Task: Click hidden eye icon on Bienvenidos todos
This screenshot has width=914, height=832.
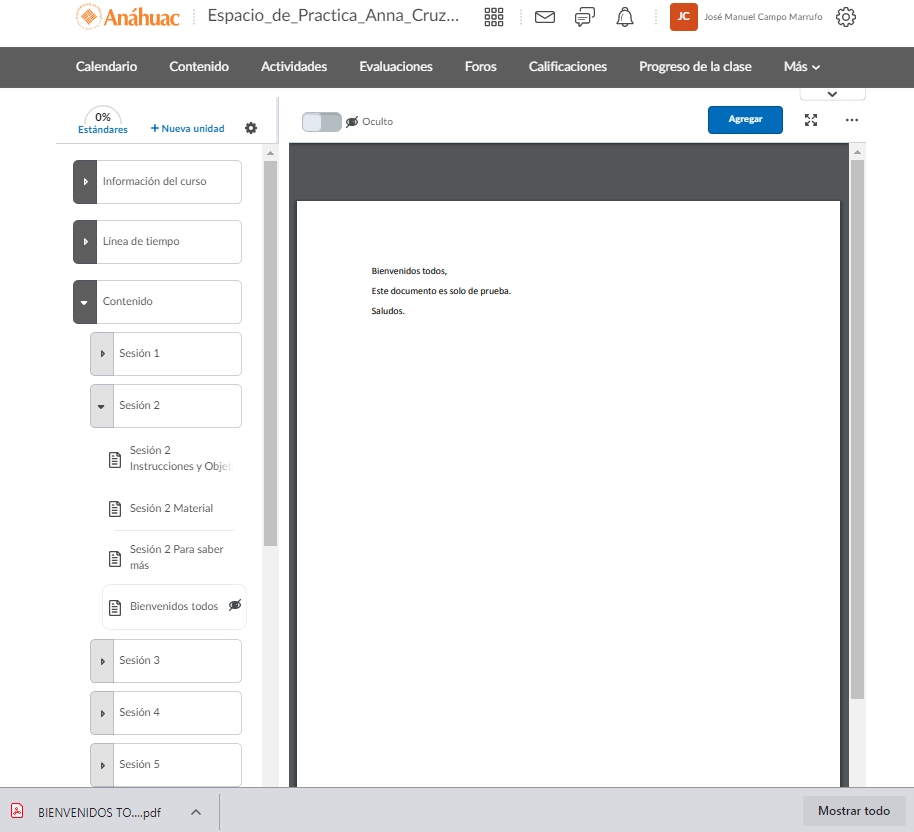Action: (235, 605)
